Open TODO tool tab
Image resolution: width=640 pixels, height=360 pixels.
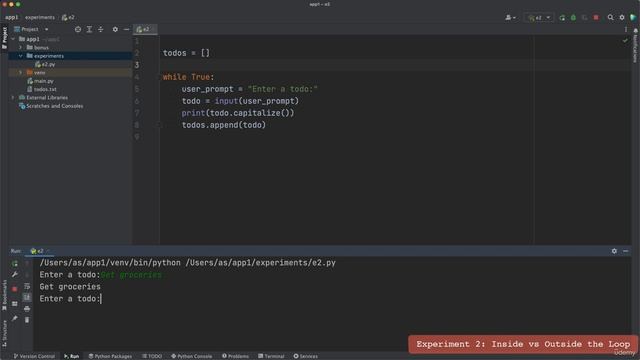tap(152, 356)
